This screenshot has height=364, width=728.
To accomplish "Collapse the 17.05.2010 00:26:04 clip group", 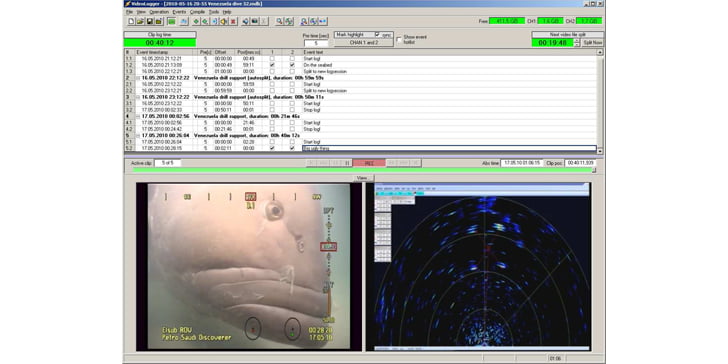I will tap(138, 135).
